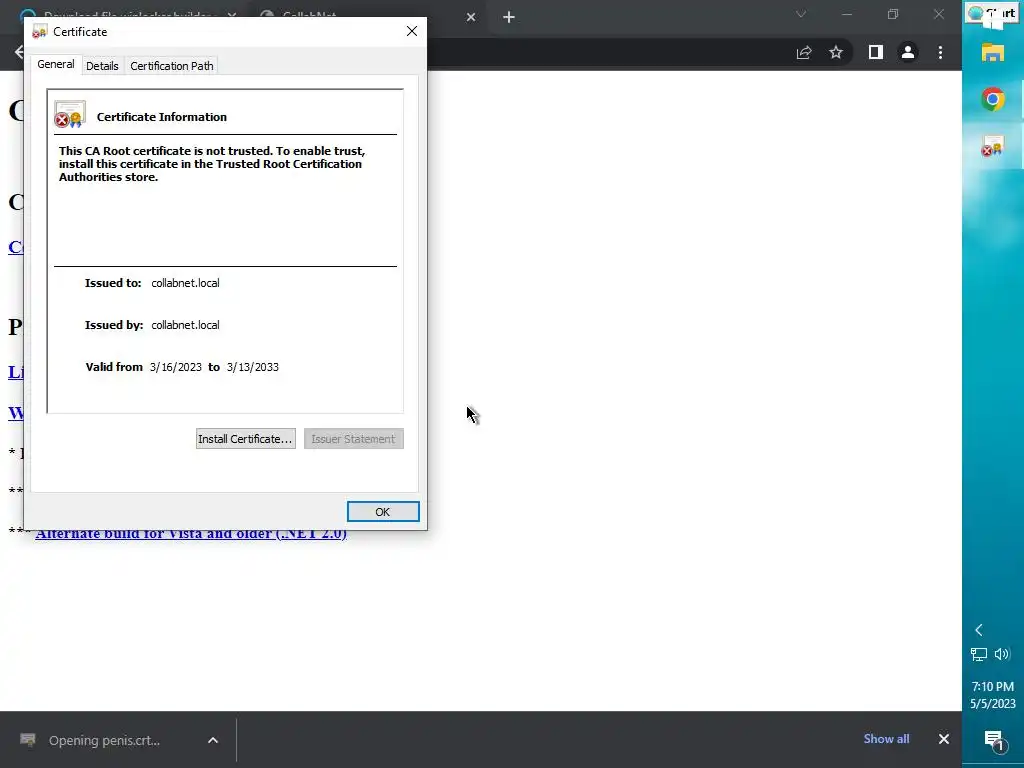Toggle the Chrome side panel icon

(x=876, y=53)
